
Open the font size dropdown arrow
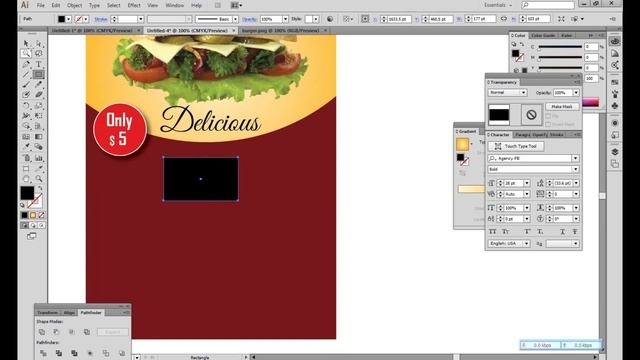click(527, 183)
